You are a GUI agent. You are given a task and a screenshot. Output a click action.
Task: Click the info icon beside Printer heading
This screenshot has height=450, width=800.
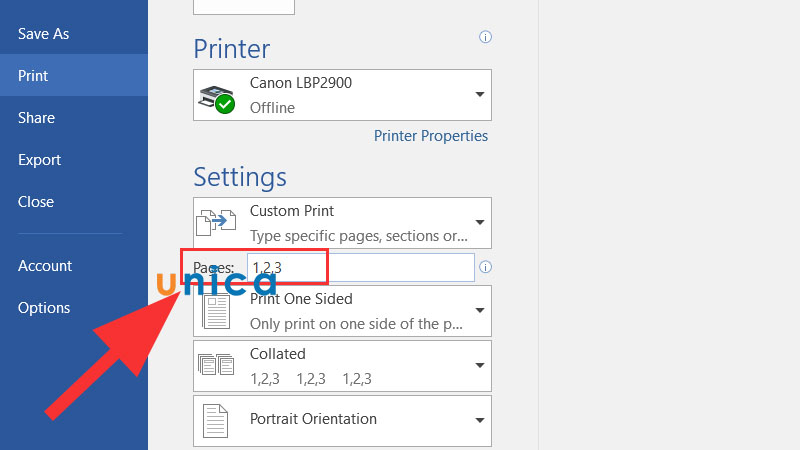click(485, 37)
